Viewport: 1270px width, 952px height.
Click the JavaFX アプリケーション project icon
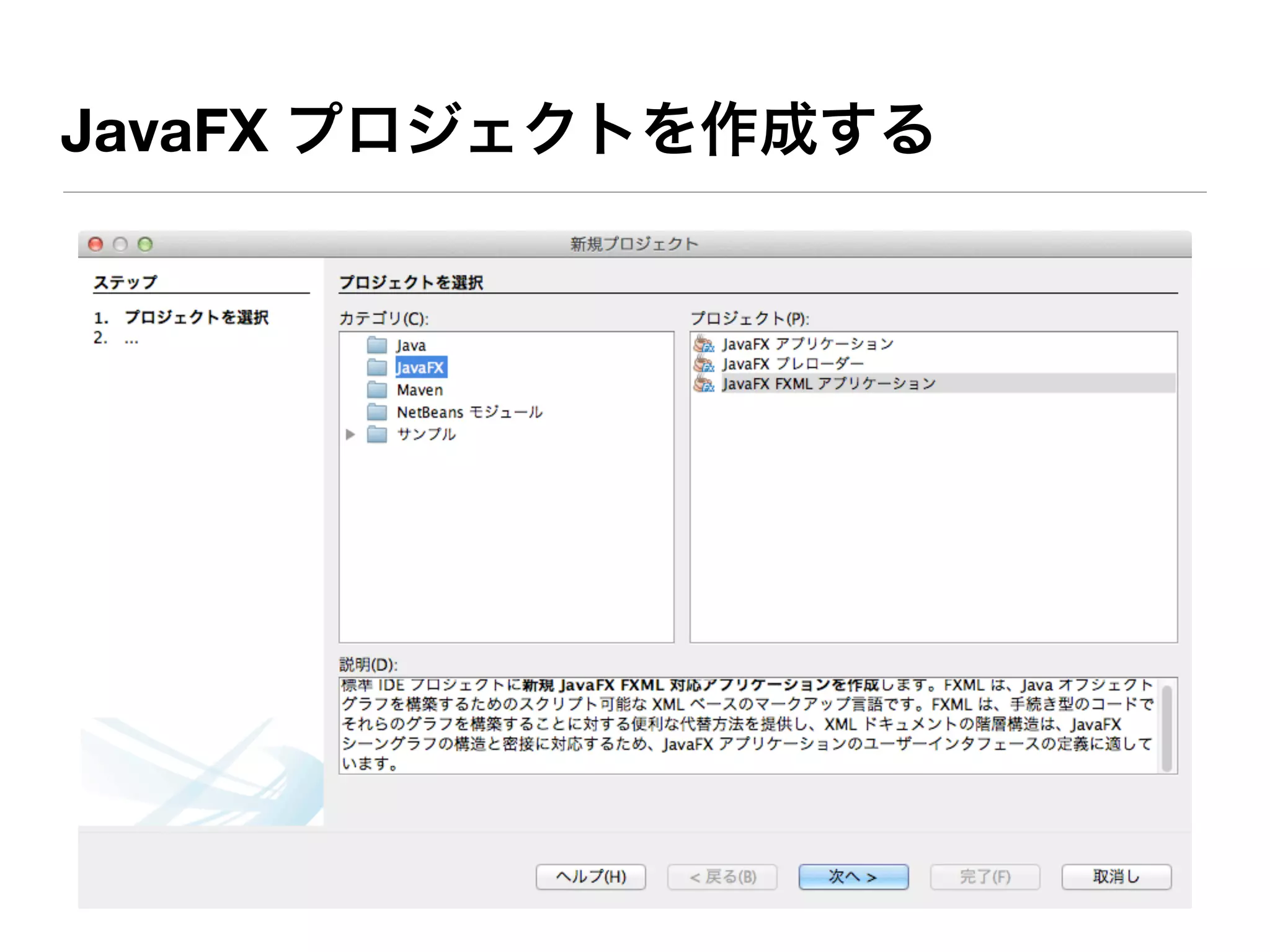point(704,344)
